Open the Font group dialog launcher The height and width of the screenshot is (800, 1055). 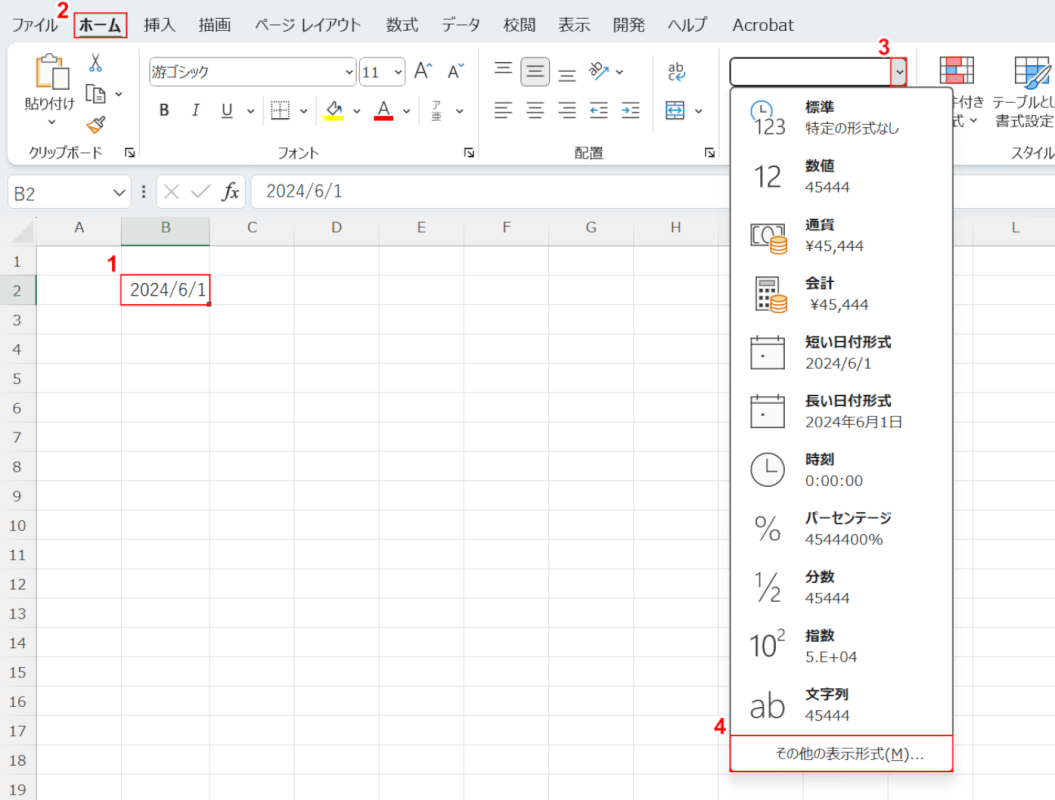pyautogui.click(x=469, y=153)
